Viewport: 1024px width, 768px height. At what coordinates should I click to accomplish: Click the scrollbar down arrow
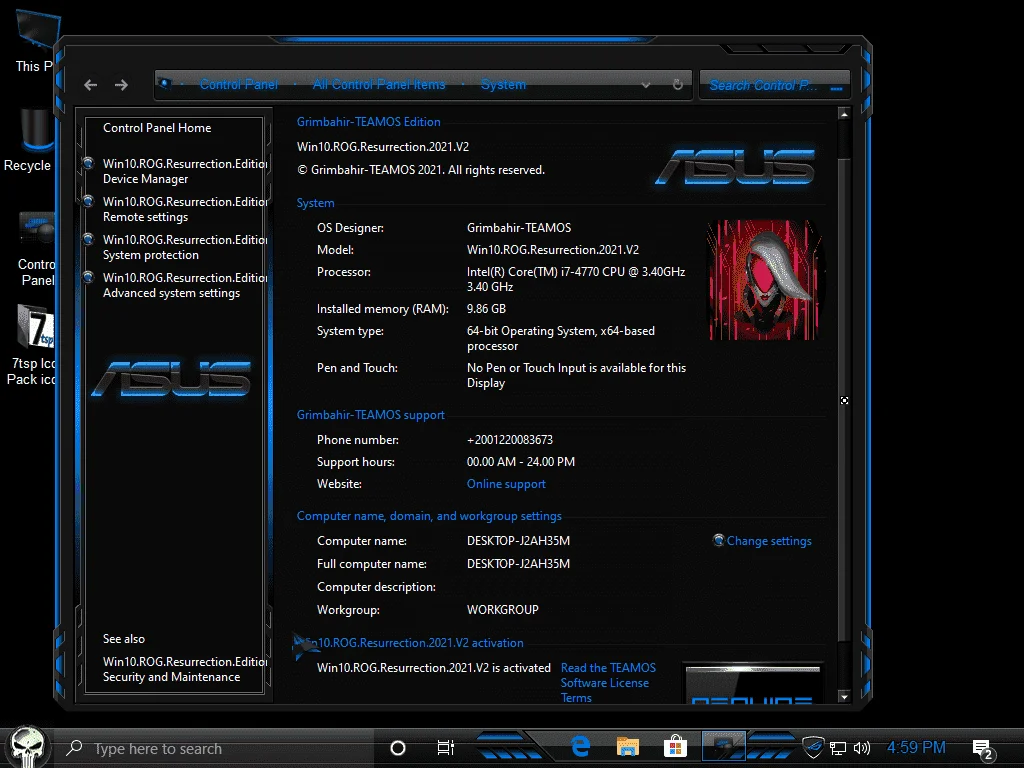(x=844, y=697)
